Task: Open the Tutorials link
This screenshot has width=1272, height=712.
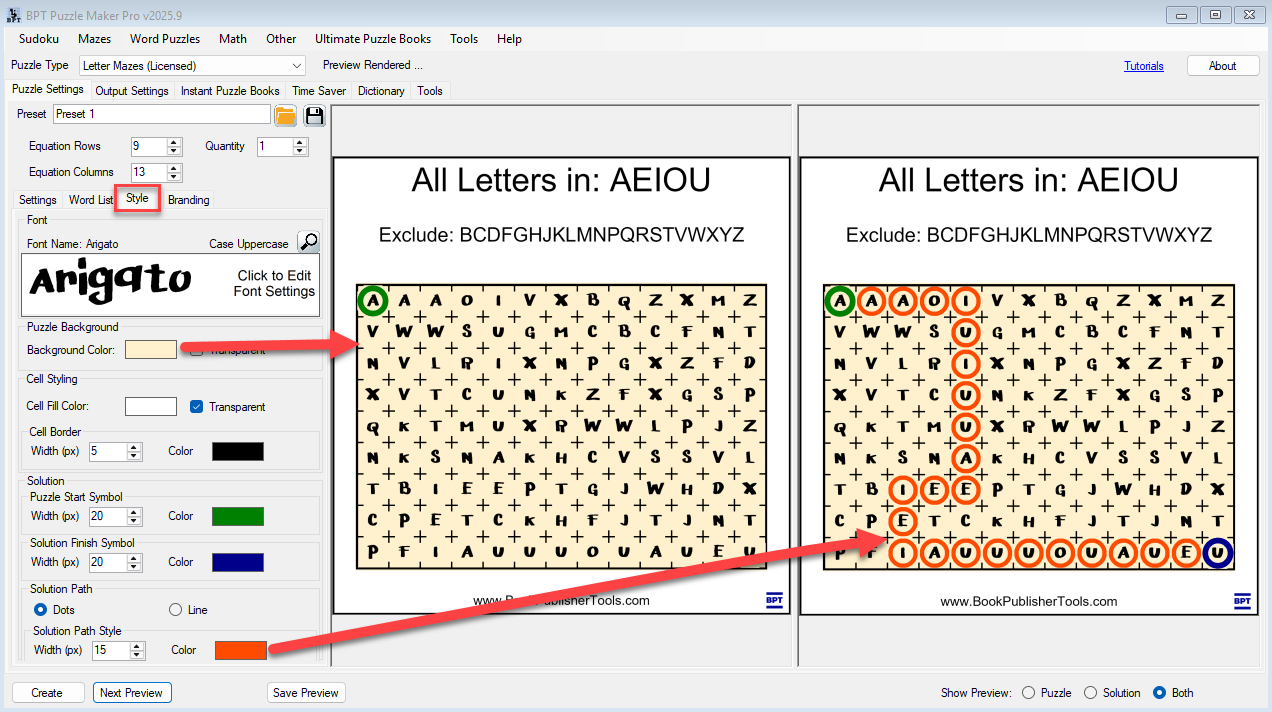Action: tap(1144, 66)
